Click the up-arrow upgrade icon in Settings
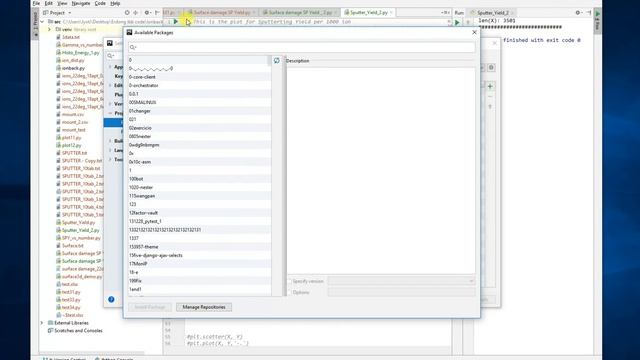640x360 pixels. 490,107
